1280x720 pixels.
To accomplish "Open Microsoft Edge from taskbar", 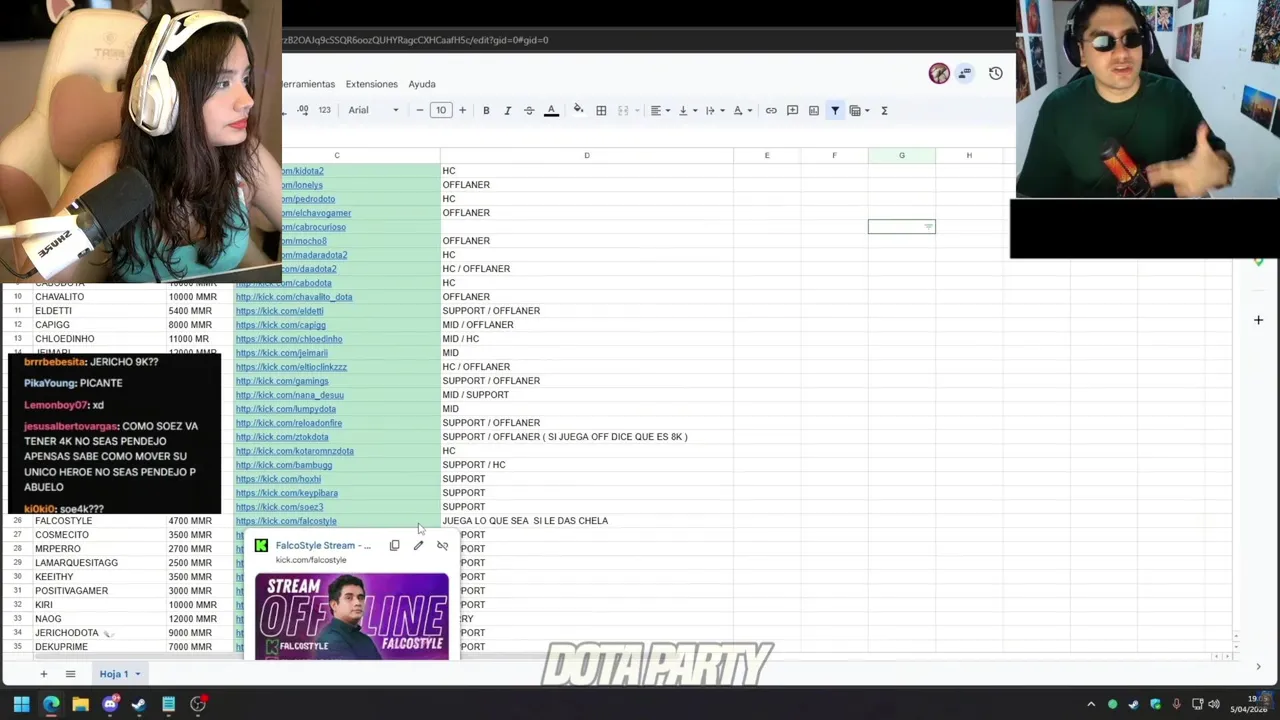I will tap(51, 704).
